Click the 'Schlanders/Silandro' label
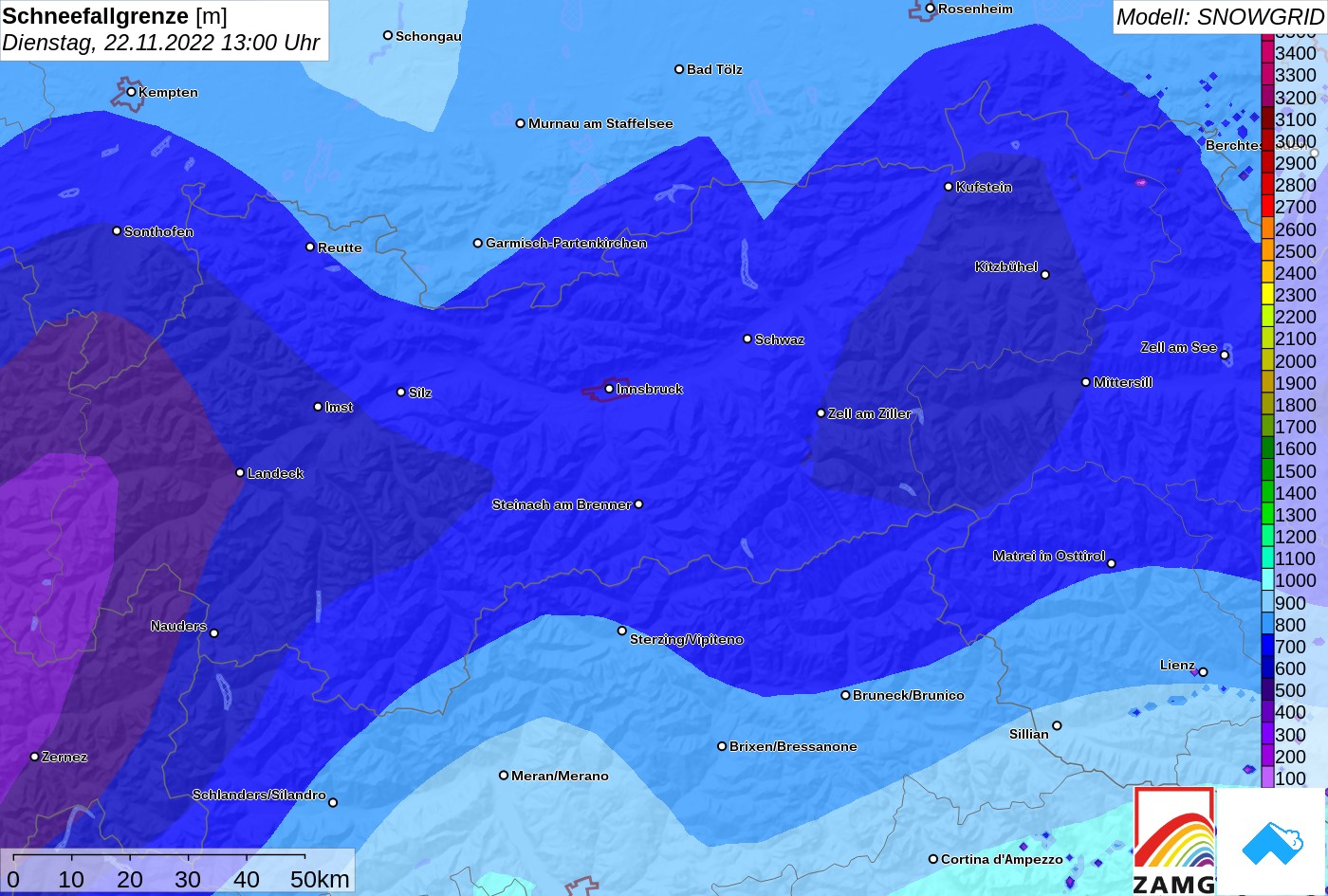This screenshot has height=896, width=1328. 259,795
